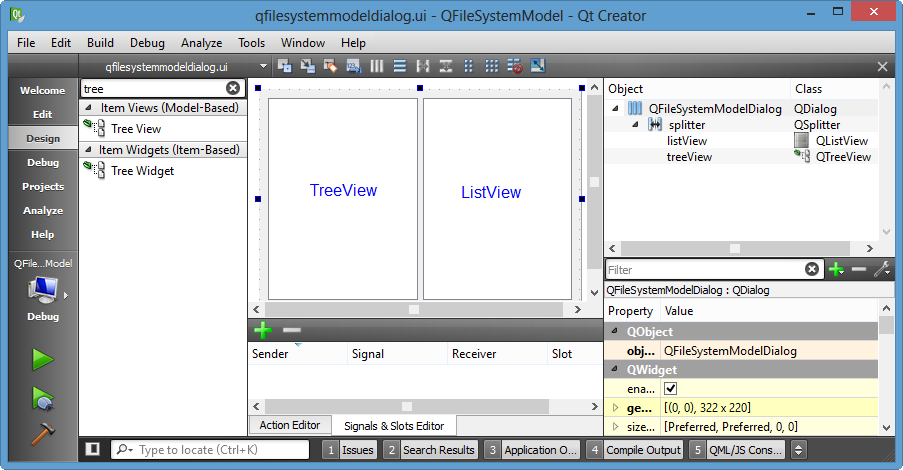The height and width of the screenshot is (470, 903).
Task: Click the Edit Widgets toolbar icon
Action: click(284, 66)
